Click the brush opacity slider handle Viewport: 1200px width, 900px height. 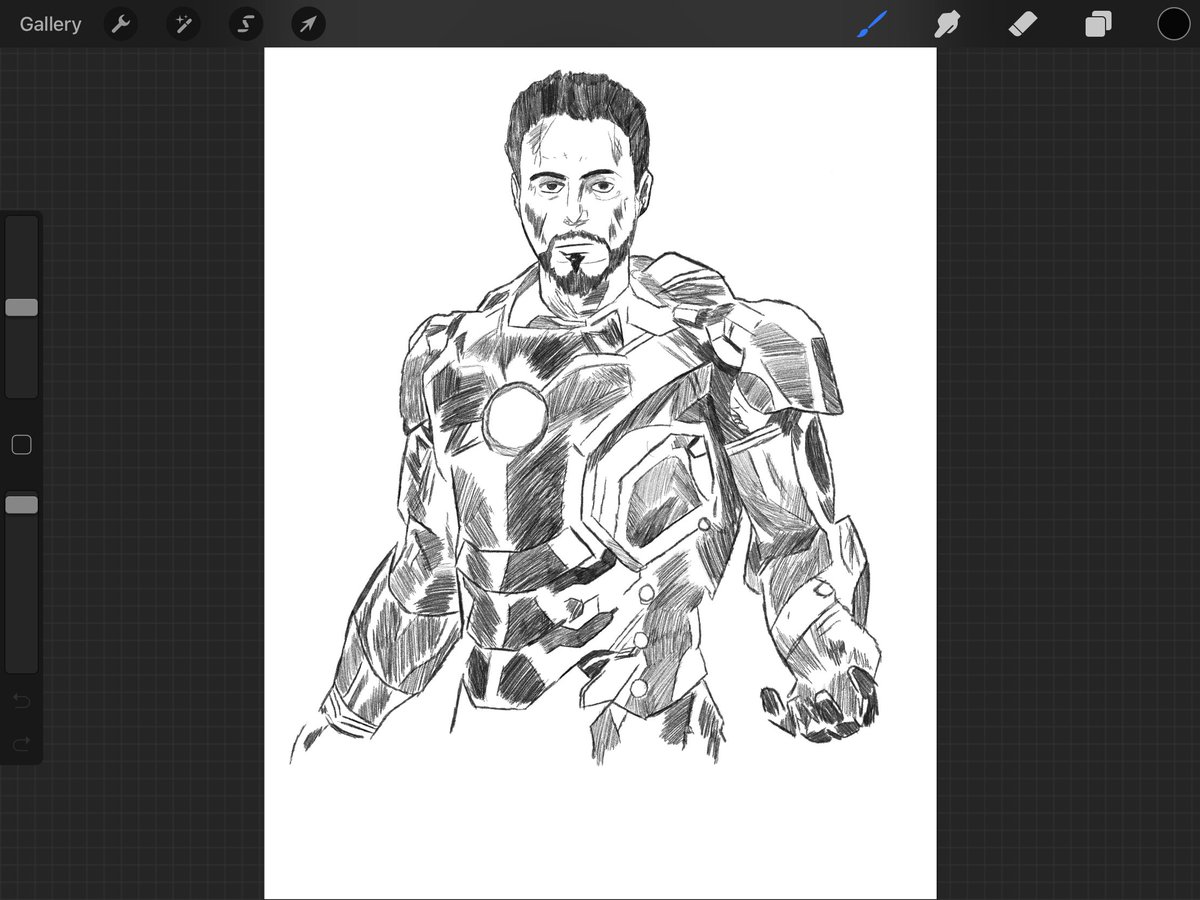pyautogui.click(x=21, y=505)
